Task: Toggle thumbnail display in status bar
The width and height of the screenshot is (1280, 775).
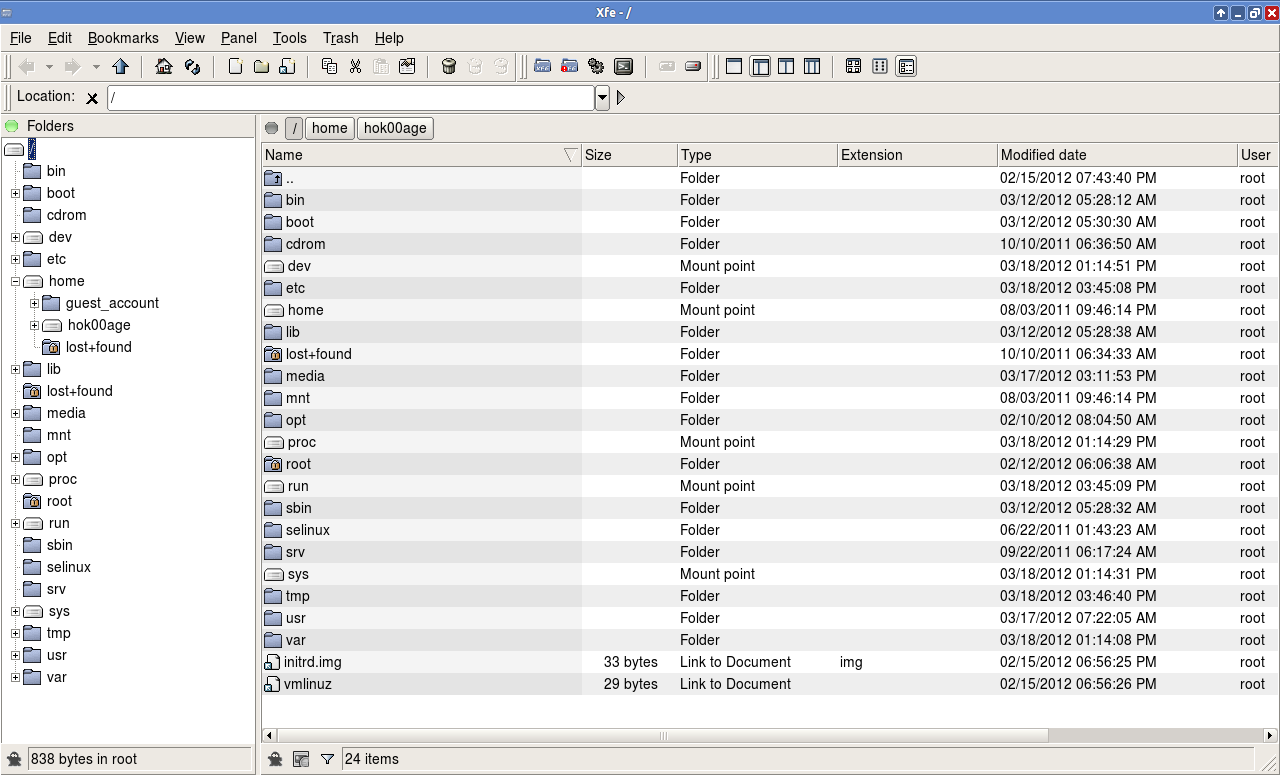Action: tap(301, 759)
